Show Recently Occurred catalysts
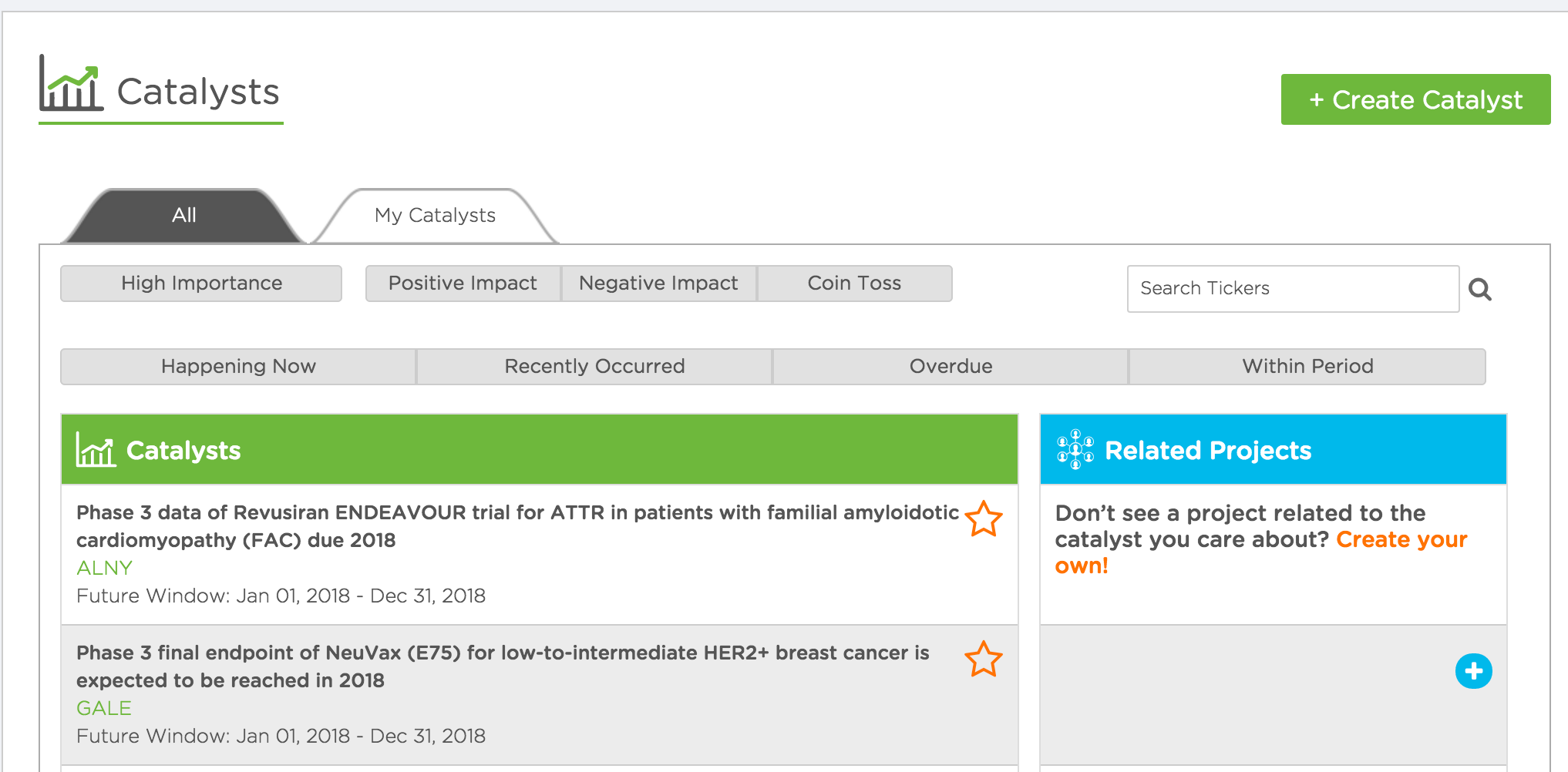1568x772 pixels. 594,367
